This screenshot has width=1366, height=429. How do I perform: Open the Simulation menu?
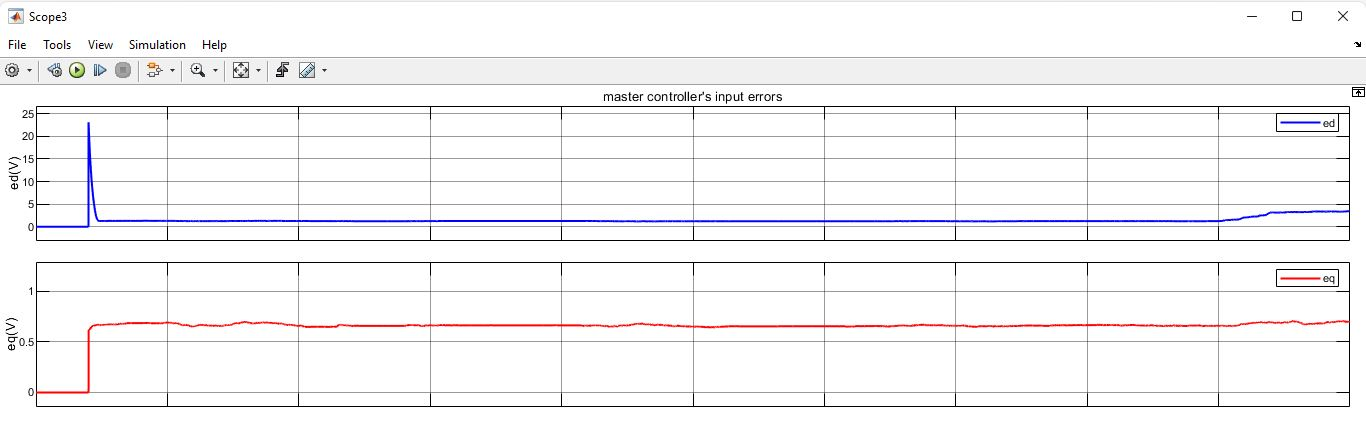coord(157,45)
